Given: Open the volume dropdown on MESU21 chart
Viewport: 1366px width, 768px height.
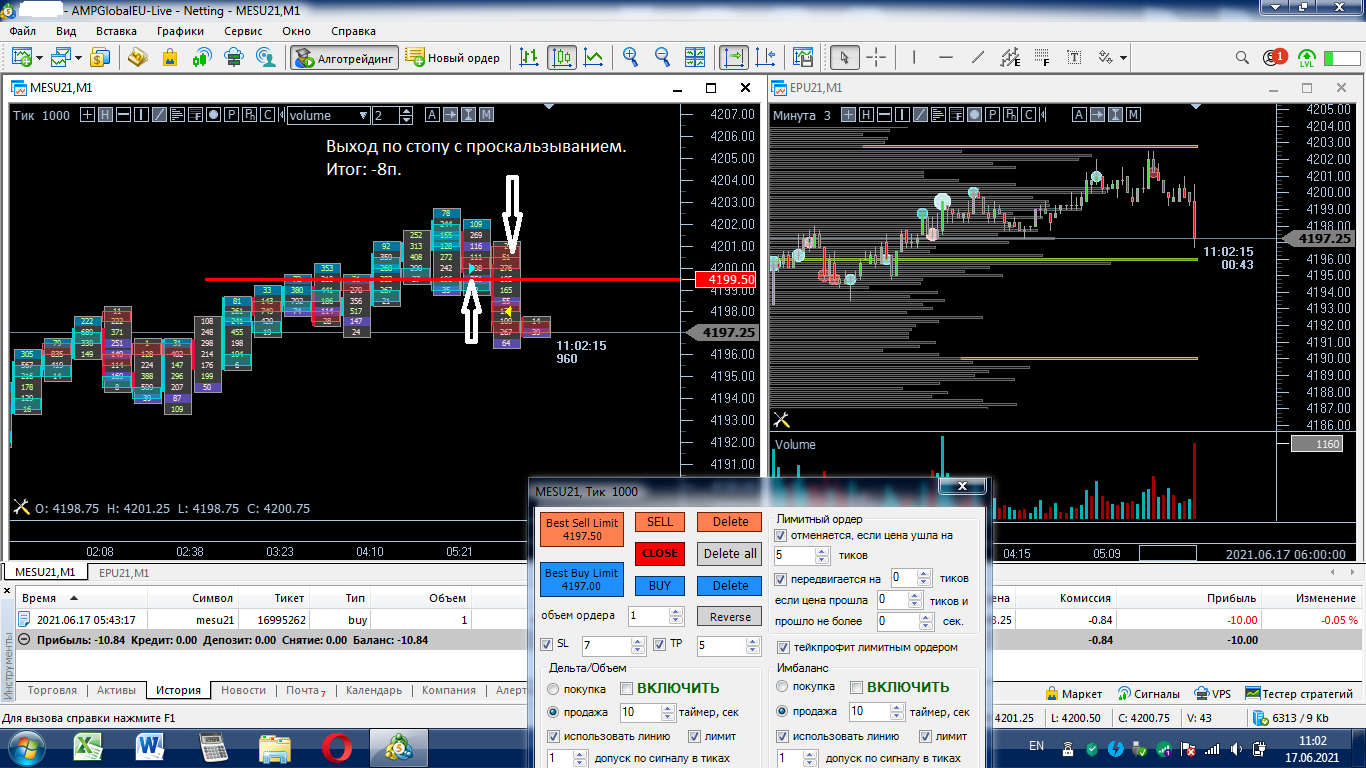Looking at the screenshot, I should click(362, 115).
